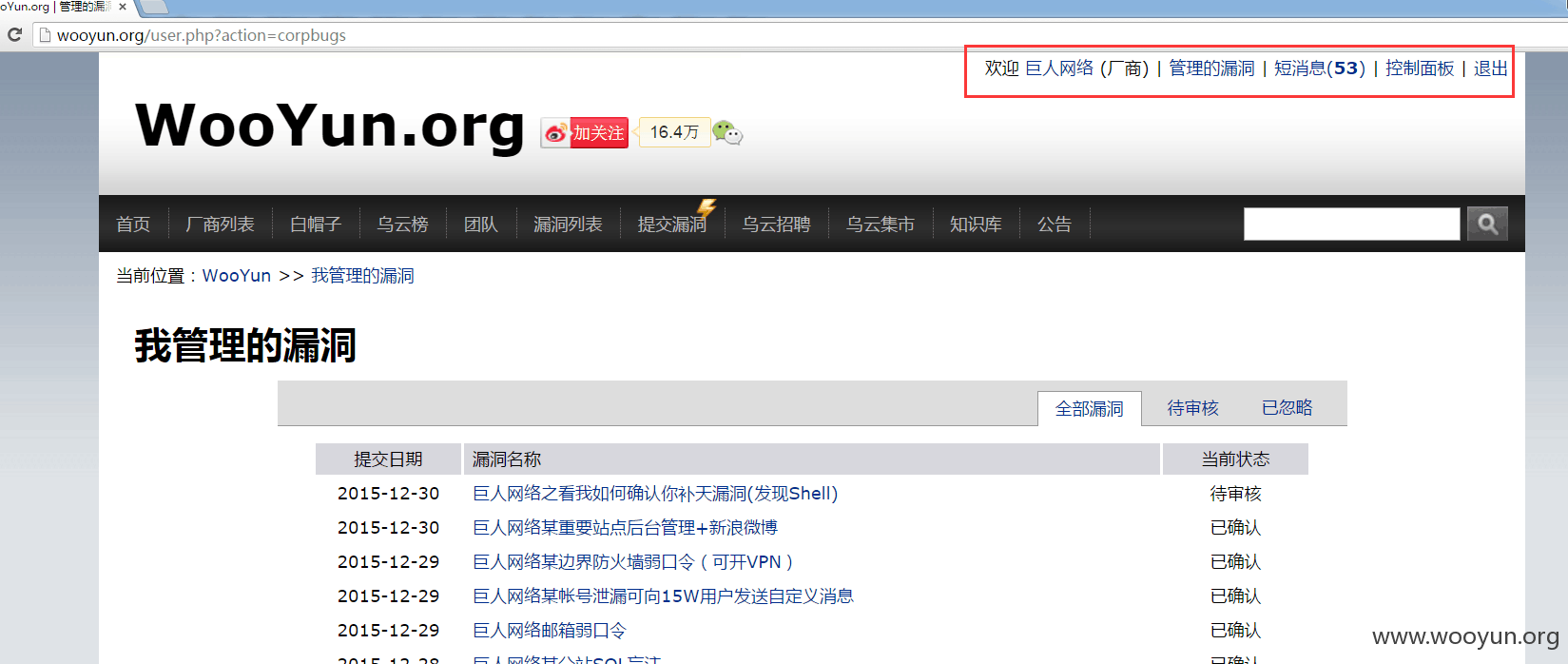This screenshot has width=1568, height=664.
Task: Open the WeChat icon beside follower count
Action: coord(727,133)
